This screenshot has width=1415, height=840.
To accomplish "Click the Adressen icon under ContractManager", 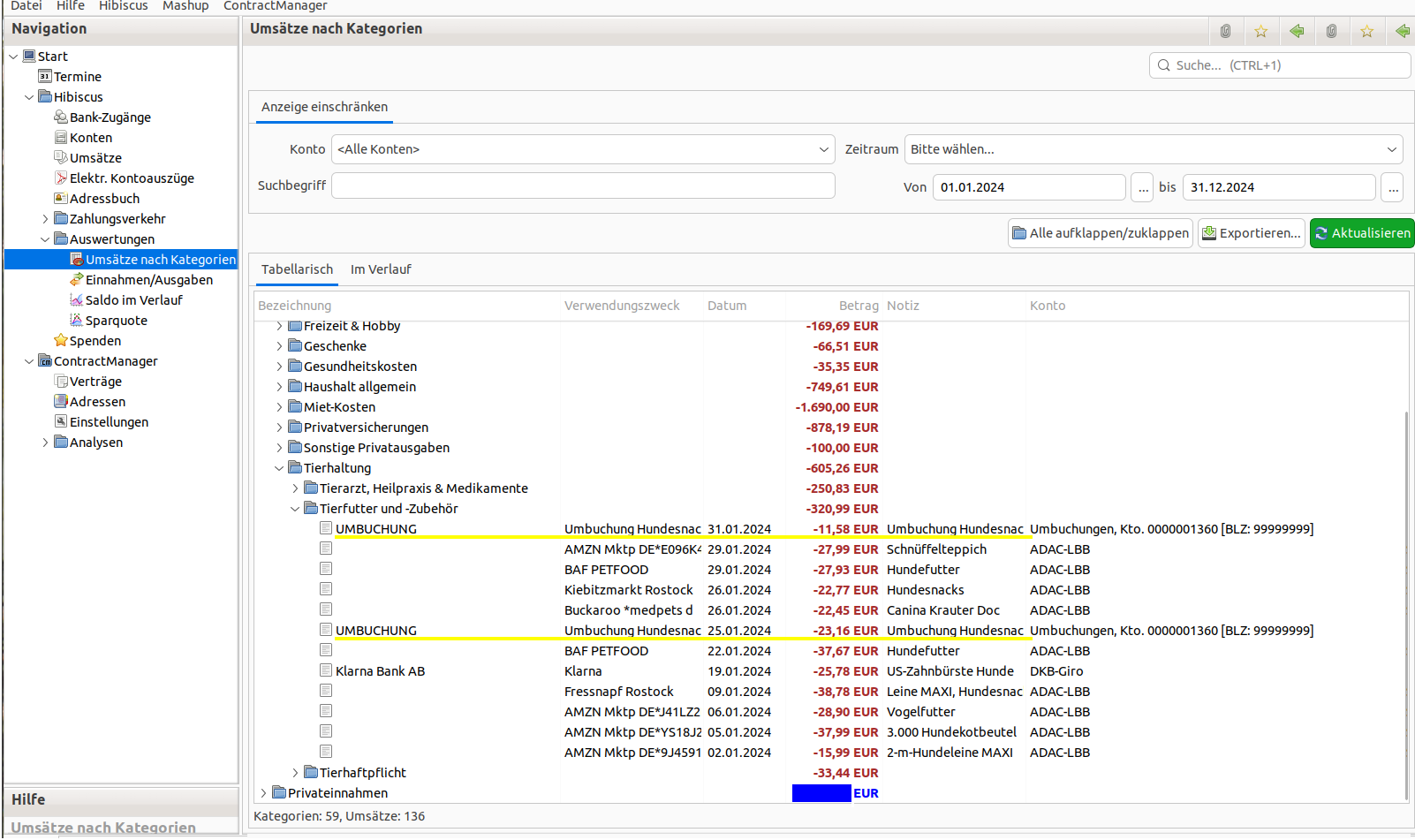I will coord(61,402).
